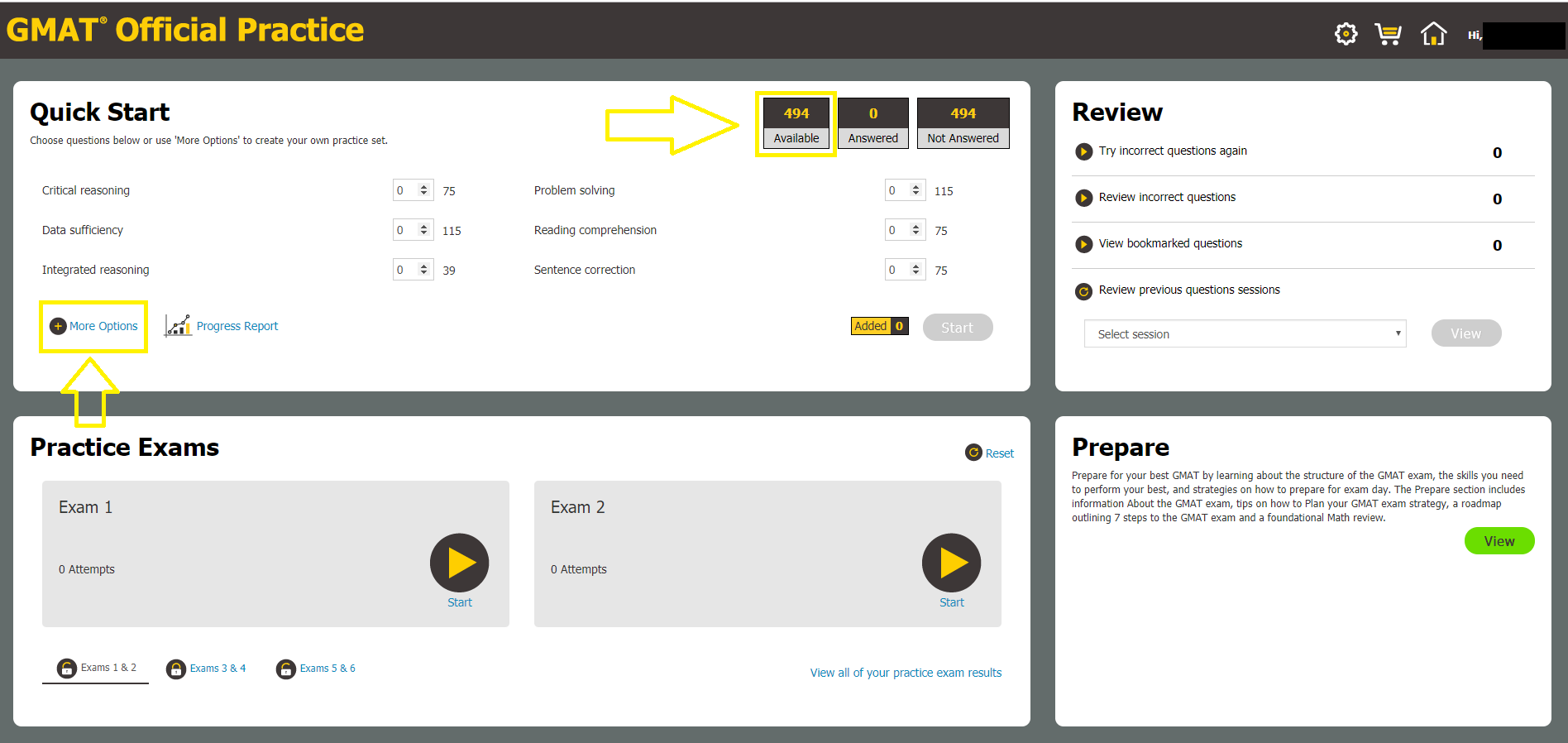Screen dimensions: 1568x743
Task: Switch to Exams 5 & 6 tab
Action: click(x=316, y=669)
